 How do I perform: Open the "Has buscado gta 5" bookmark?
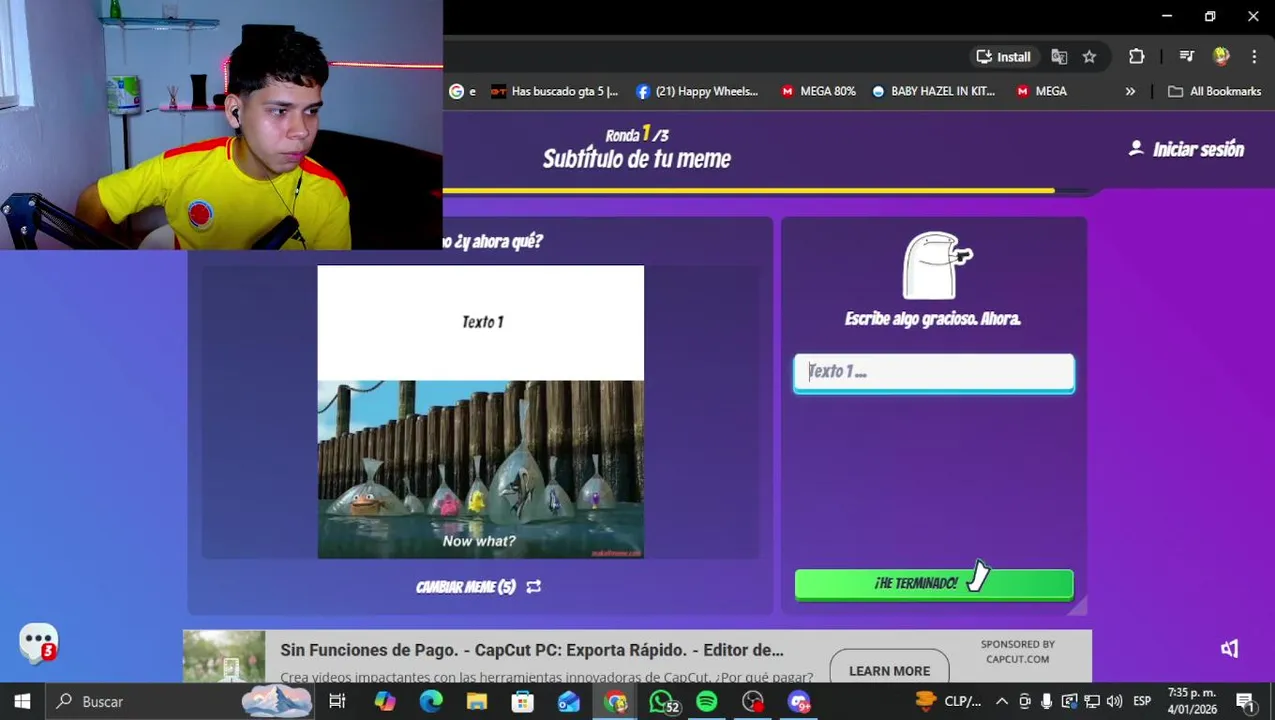[x=555, y=91]
